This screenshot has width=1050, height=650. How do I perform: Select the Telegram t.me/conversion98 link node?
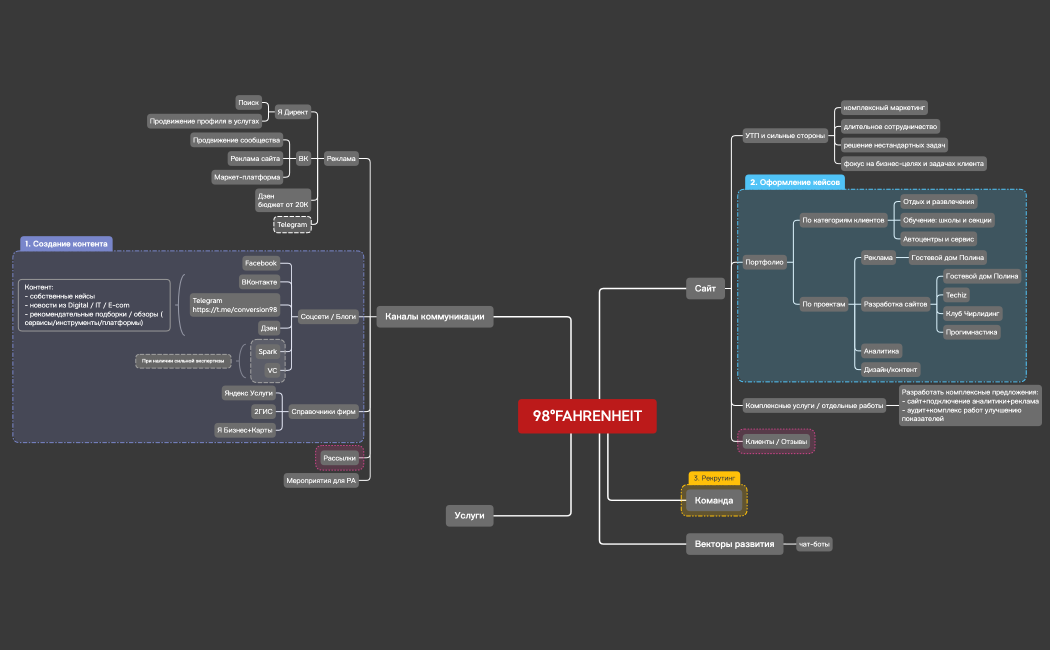(x=235, y=305)
